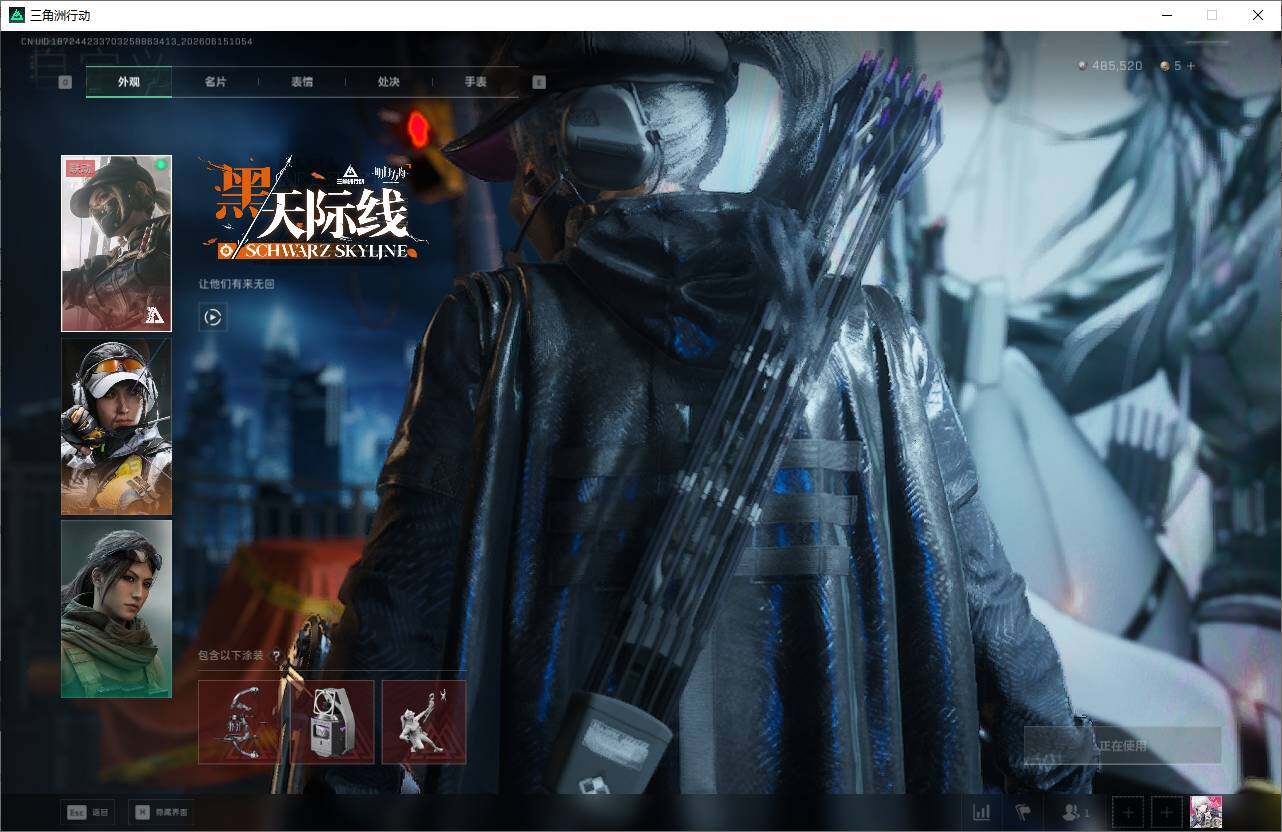
Task: Open the player avatar in bottom corner
Action: [1206, 812]
